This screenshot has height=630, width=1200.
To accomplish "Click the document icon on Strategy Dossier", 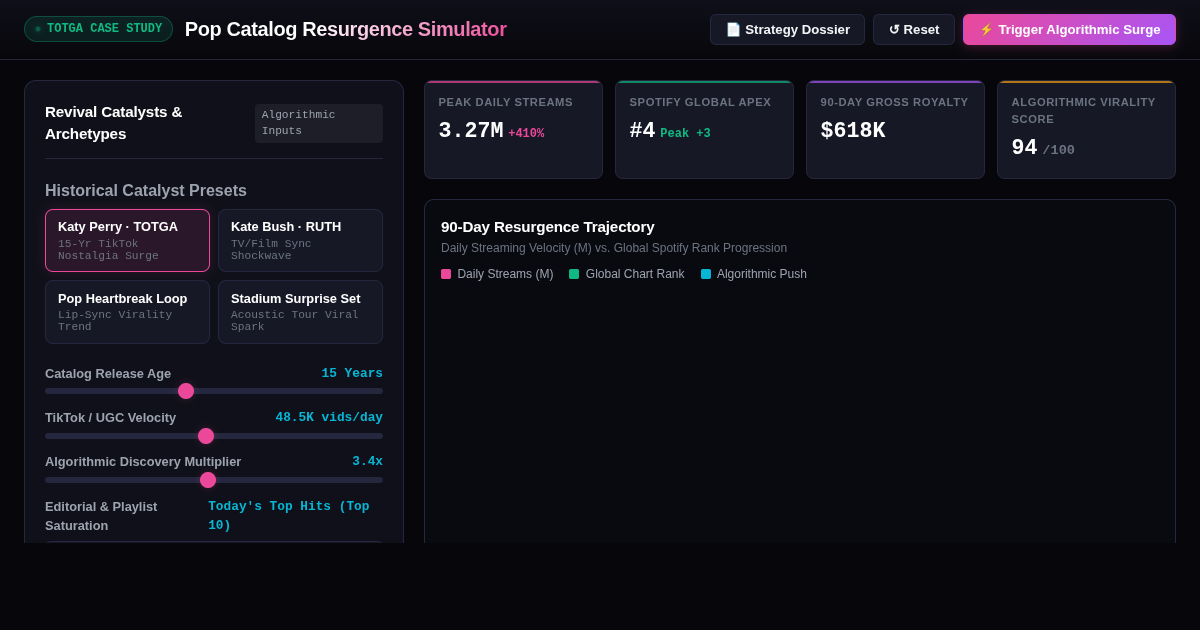I will [733, 29].
